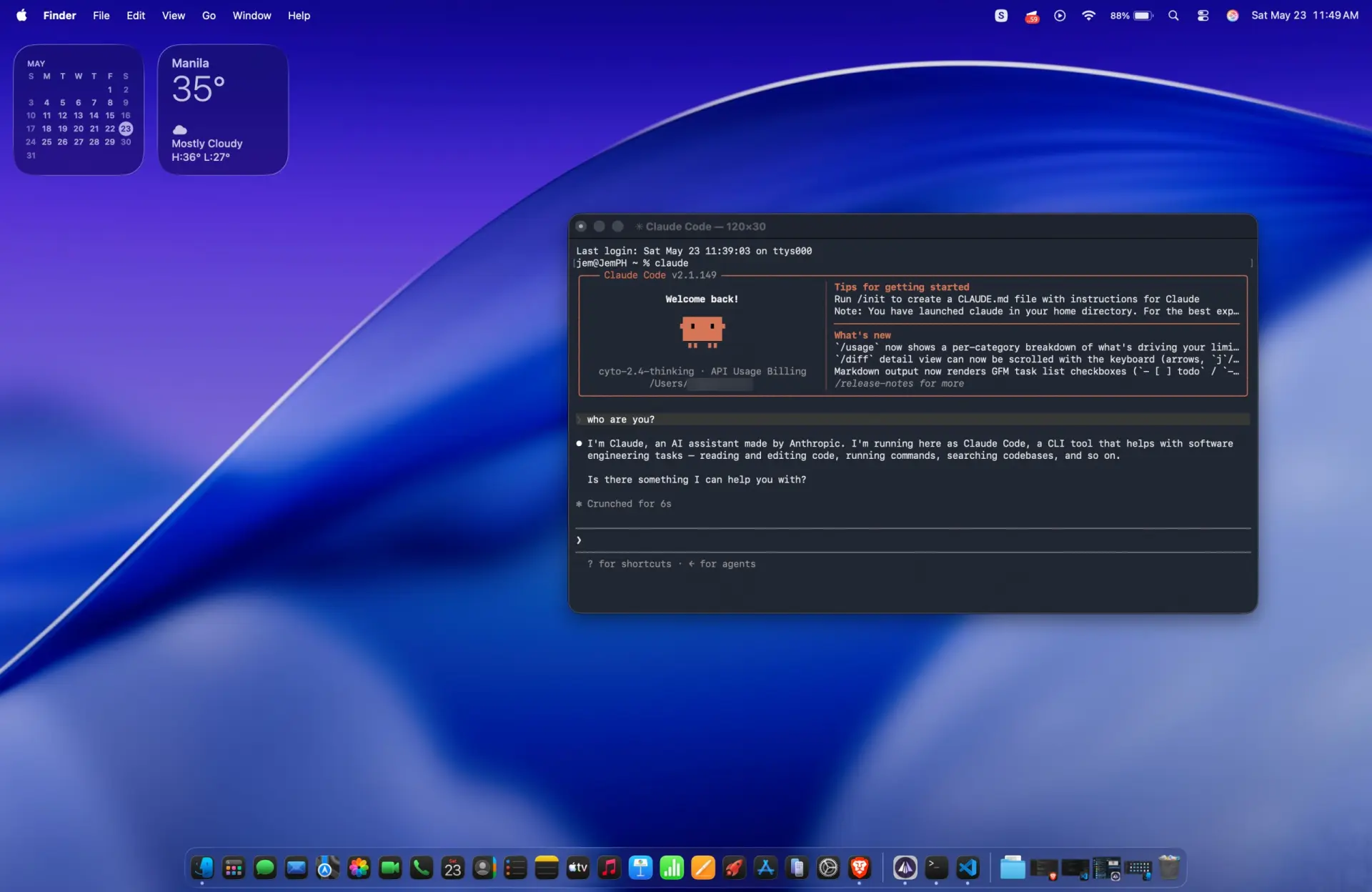Open Control Center in the menu bar
The width and height of the screenshot is (1372, 892).
1203,15
